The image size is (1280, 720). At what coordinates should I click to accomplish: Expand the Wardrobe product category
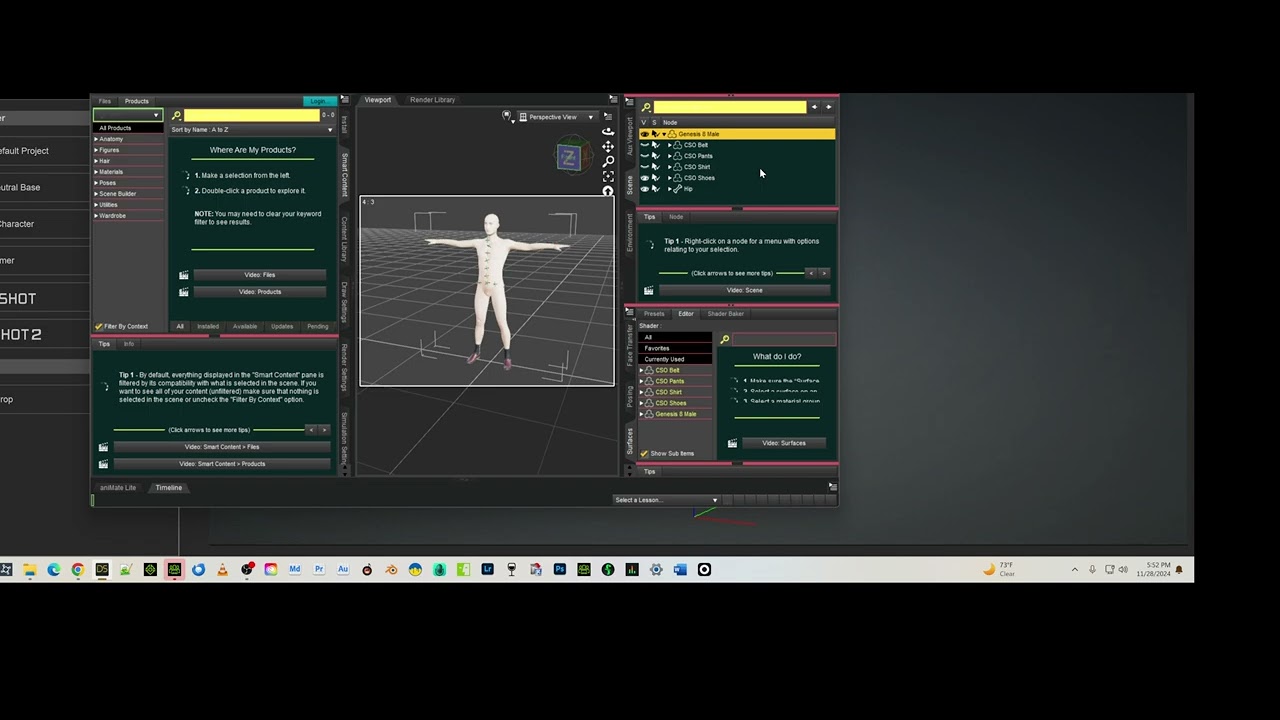click(x=96, y=216)
